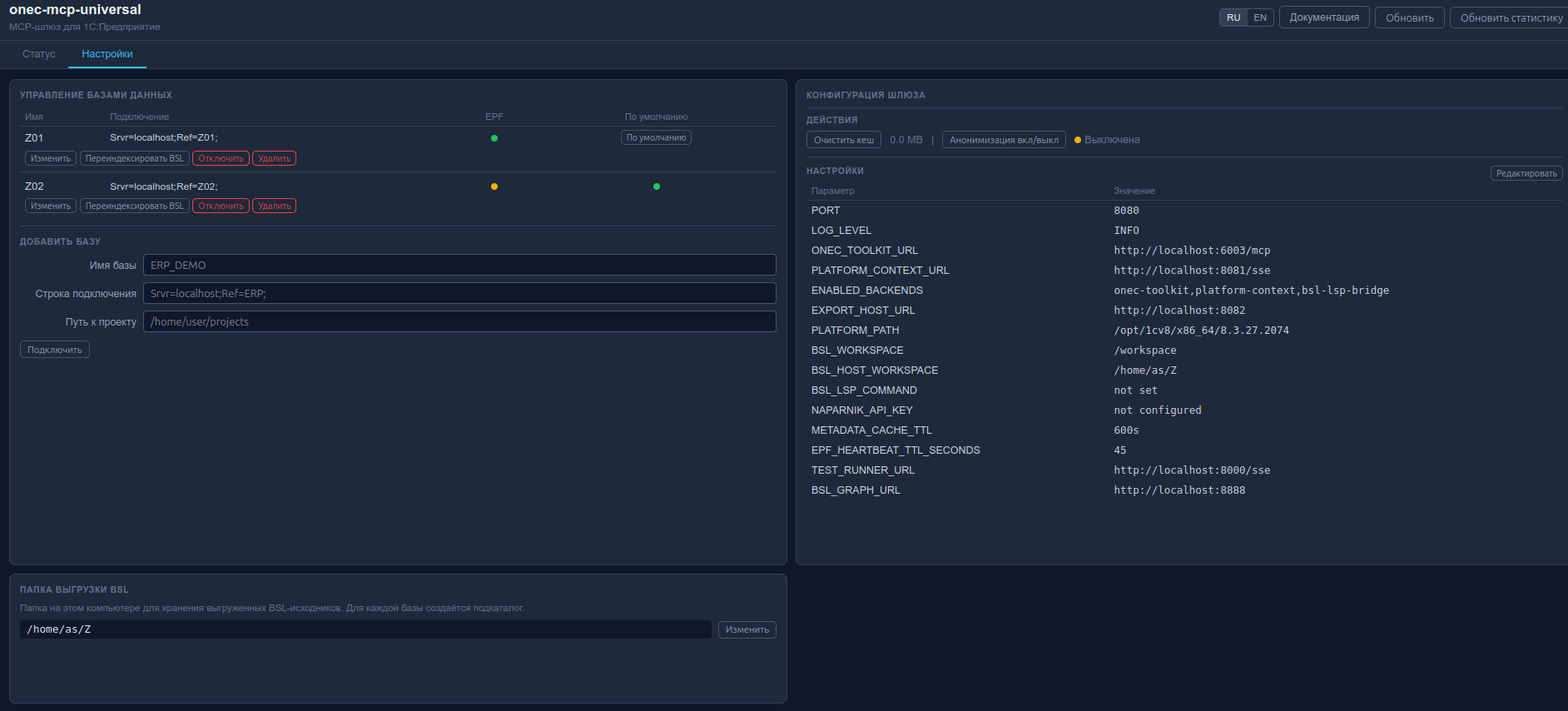
Task: Click the Подключить button
Action: [55, 350]
